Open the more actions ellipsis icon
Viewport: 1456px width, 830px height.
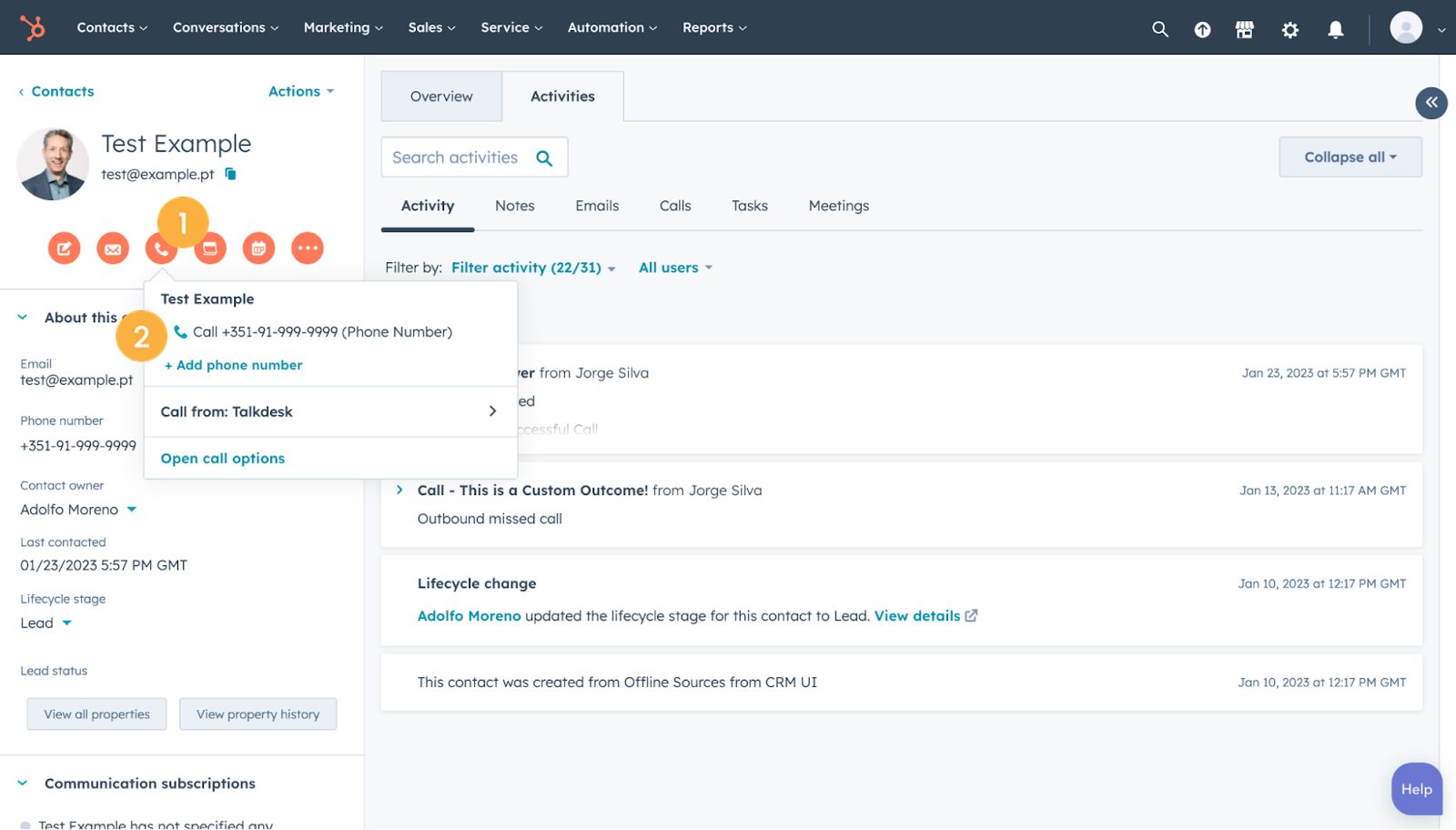pos(307,248)
